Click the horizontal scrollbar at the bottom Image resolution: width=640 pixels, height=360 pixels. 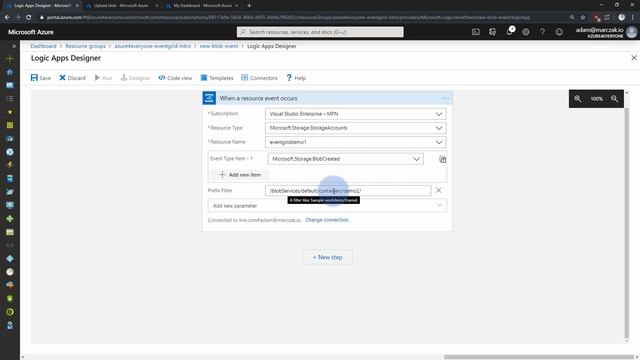538,357
